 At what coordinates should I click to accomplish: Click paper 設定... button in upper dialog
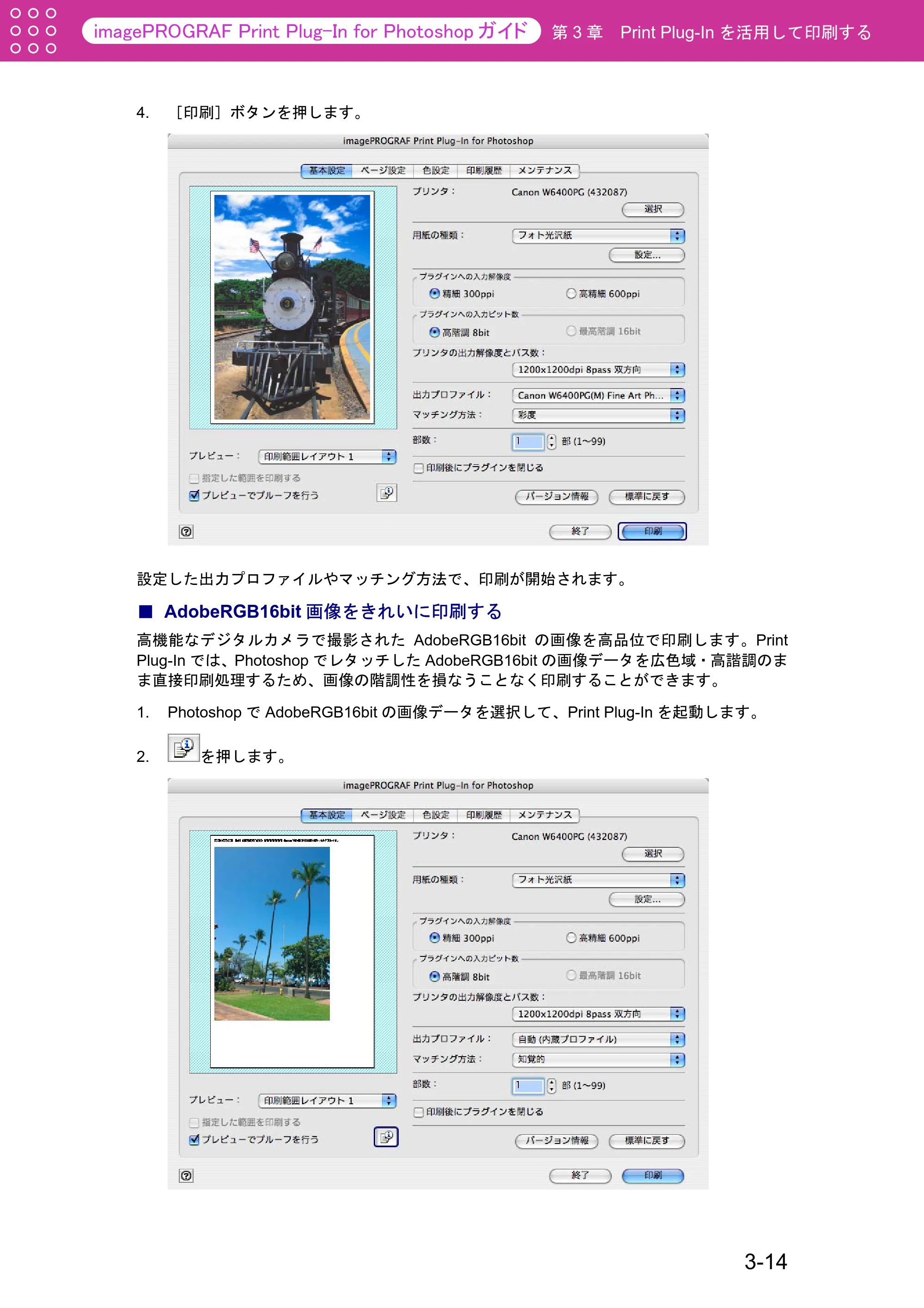tap(647, 255)
